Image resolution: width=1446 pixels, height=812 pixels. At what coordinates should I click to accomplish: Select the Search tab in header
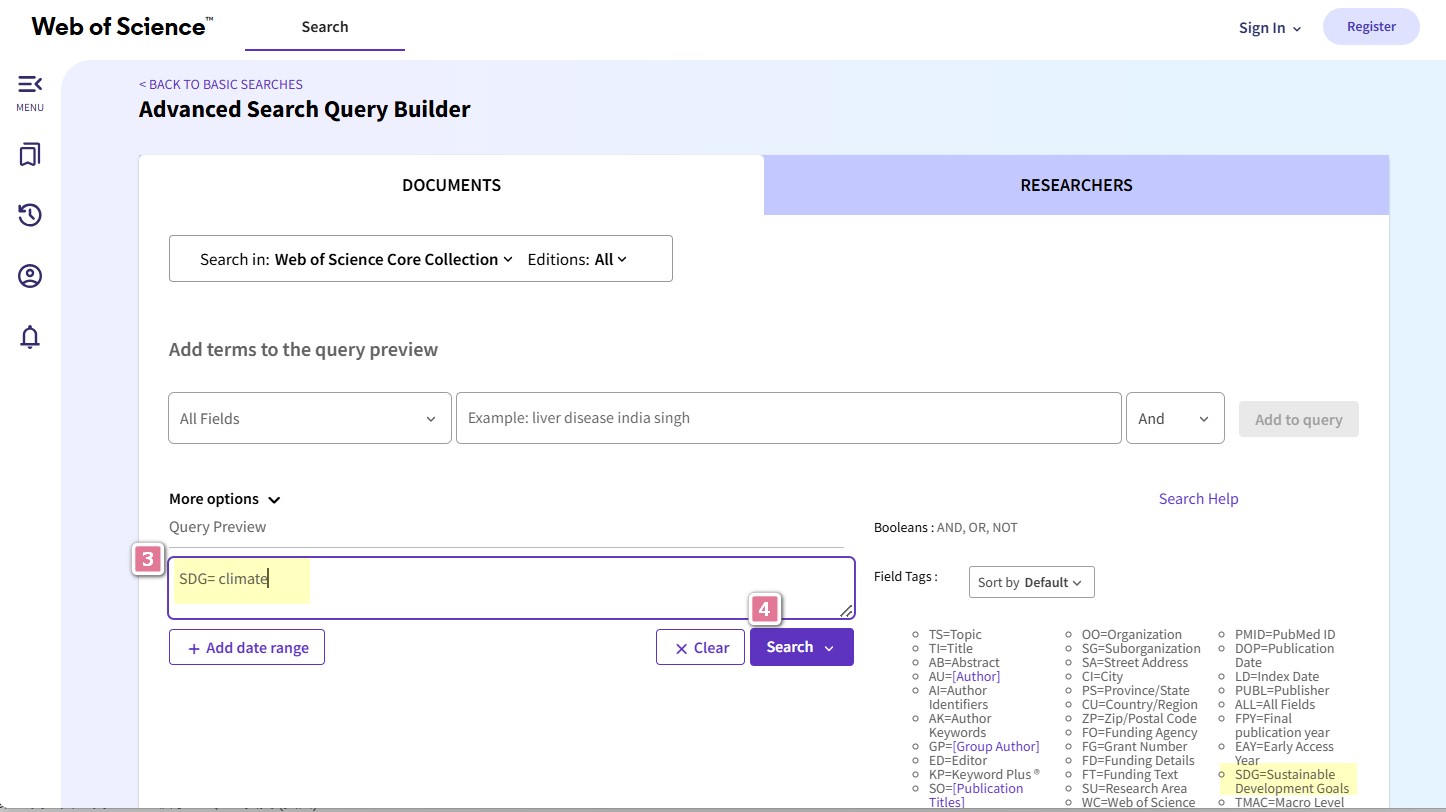(x=325, y=27)
